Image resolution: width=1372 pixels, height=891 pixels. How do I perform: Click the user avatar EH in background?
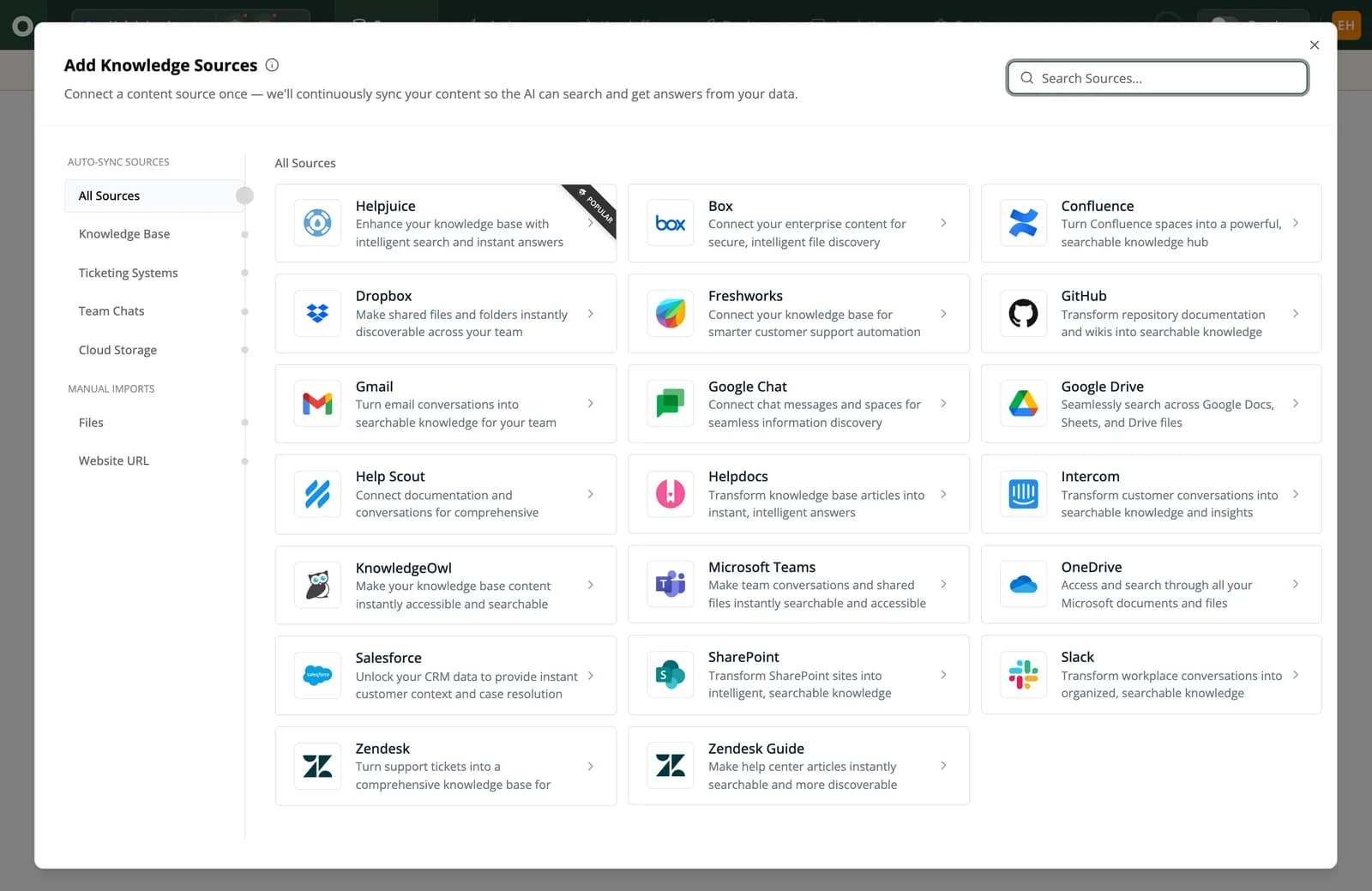[1346, 25]
